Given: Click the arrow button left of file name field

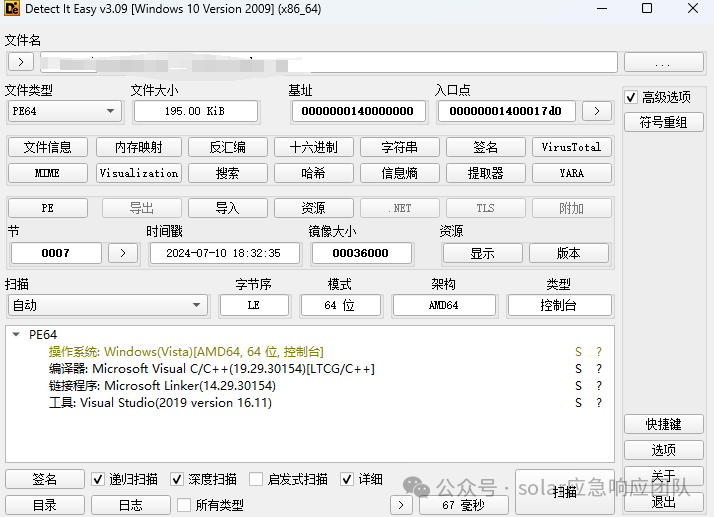Looking at the screenshot, I should [20, 62].
